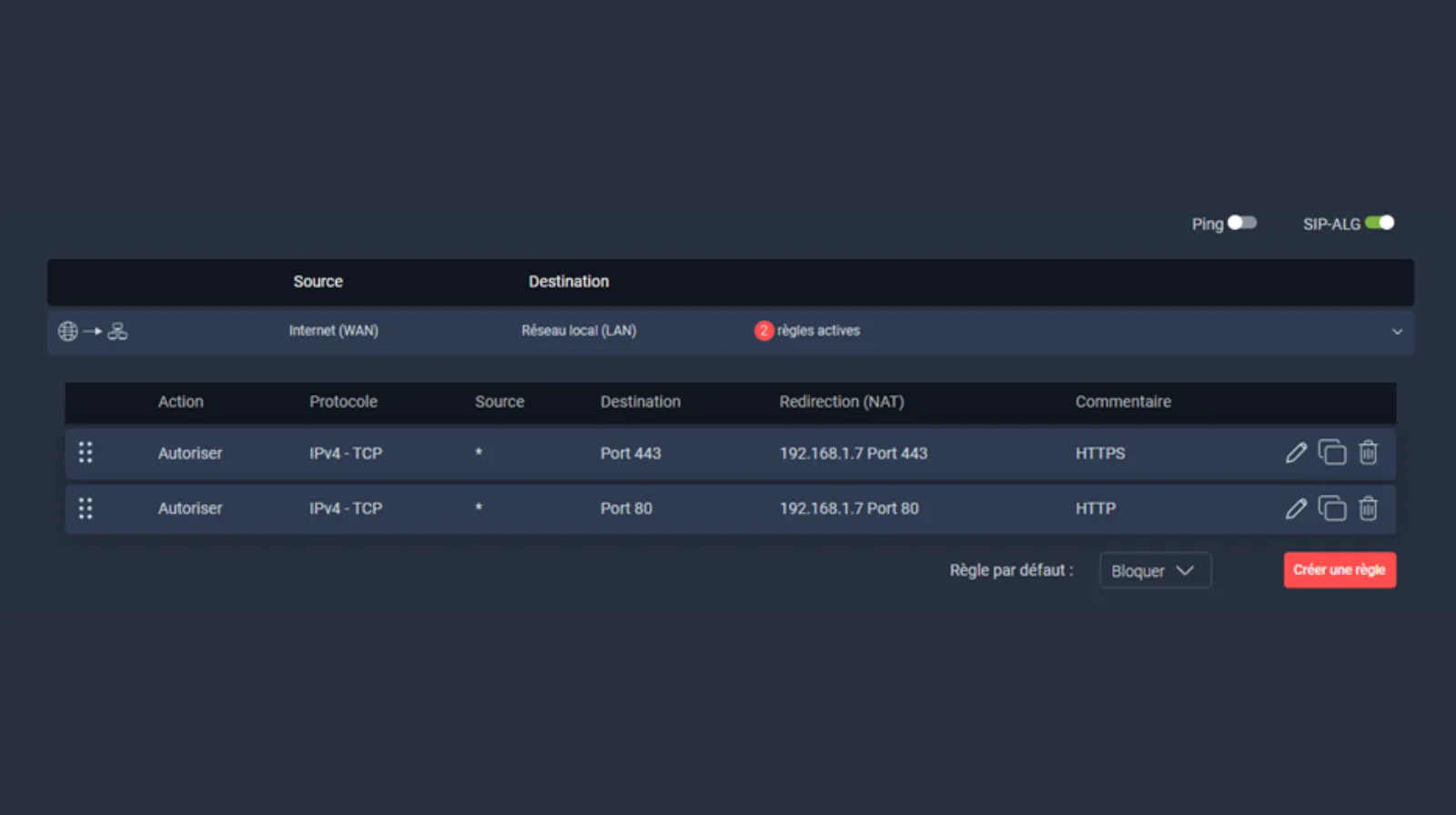Disable the SIP-ALG toggle
This screenshot has height=815, width=1456.
coord(1379,223)
